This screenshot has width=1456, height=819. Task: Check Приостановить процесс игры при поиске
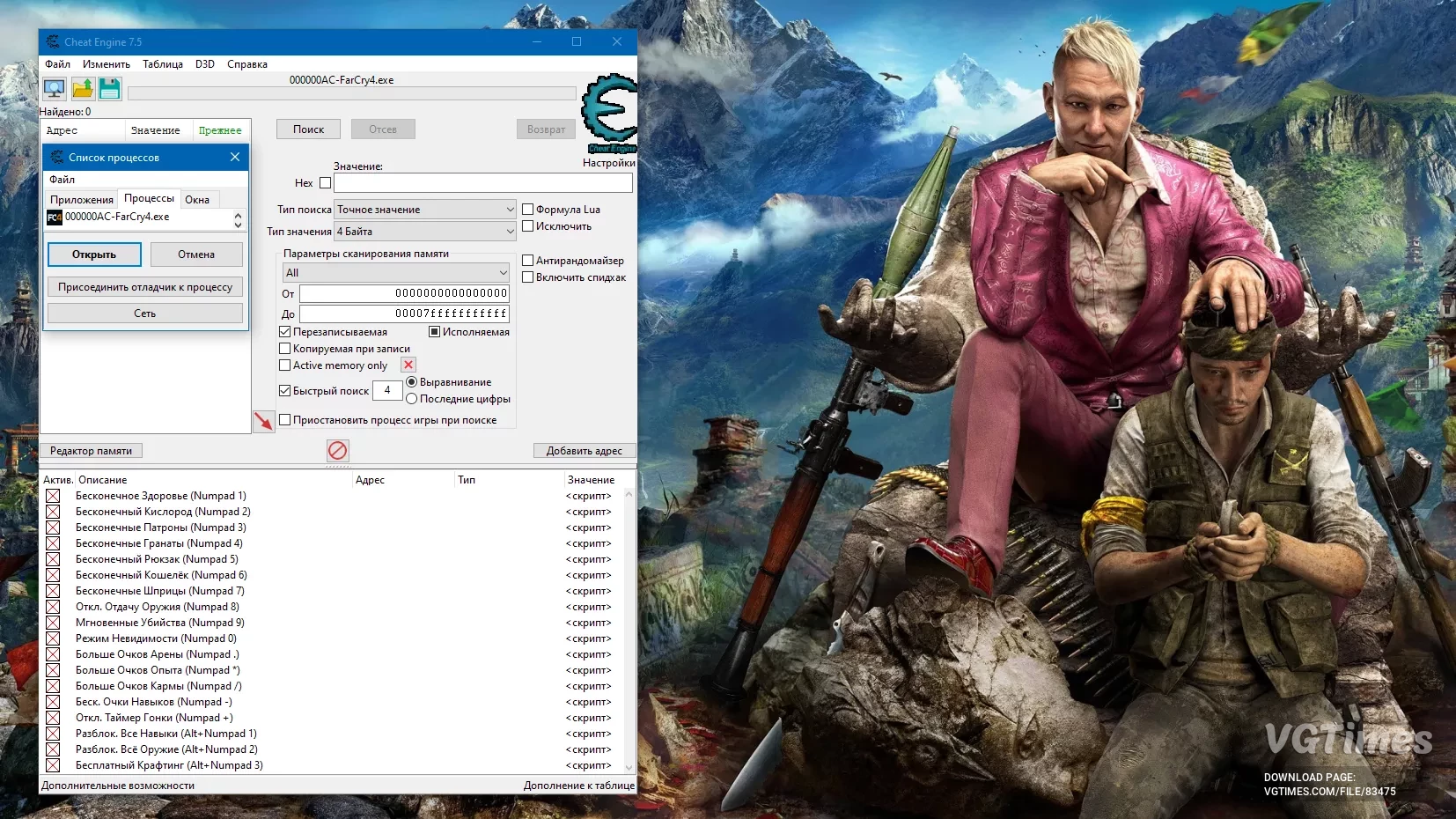(x=285, y=420)
